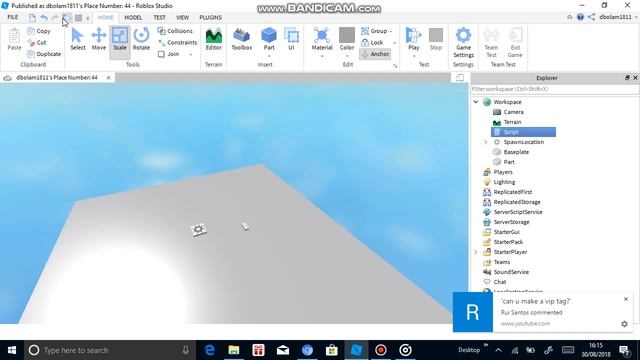Switch to the PLUGINS tab
This screenshot has height=360, width=640.
(210, 18)
